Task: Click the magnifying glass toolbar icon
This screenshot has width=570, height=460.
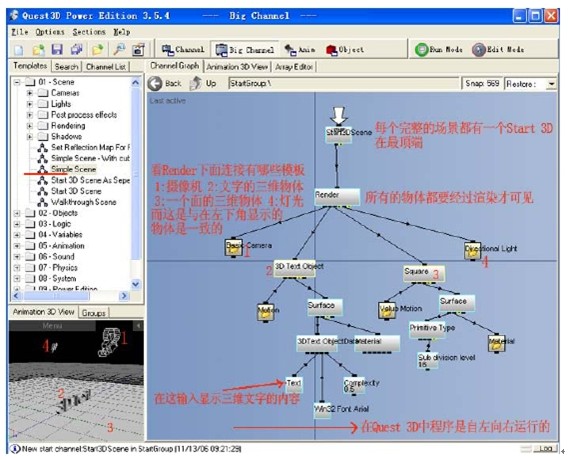Action: point(119,50)
